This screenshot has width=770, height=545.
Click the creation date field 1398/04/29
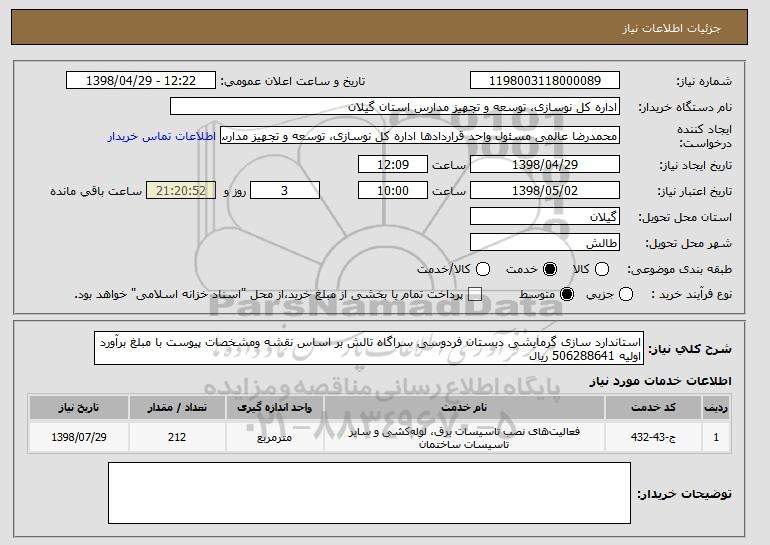click(545, 164)
